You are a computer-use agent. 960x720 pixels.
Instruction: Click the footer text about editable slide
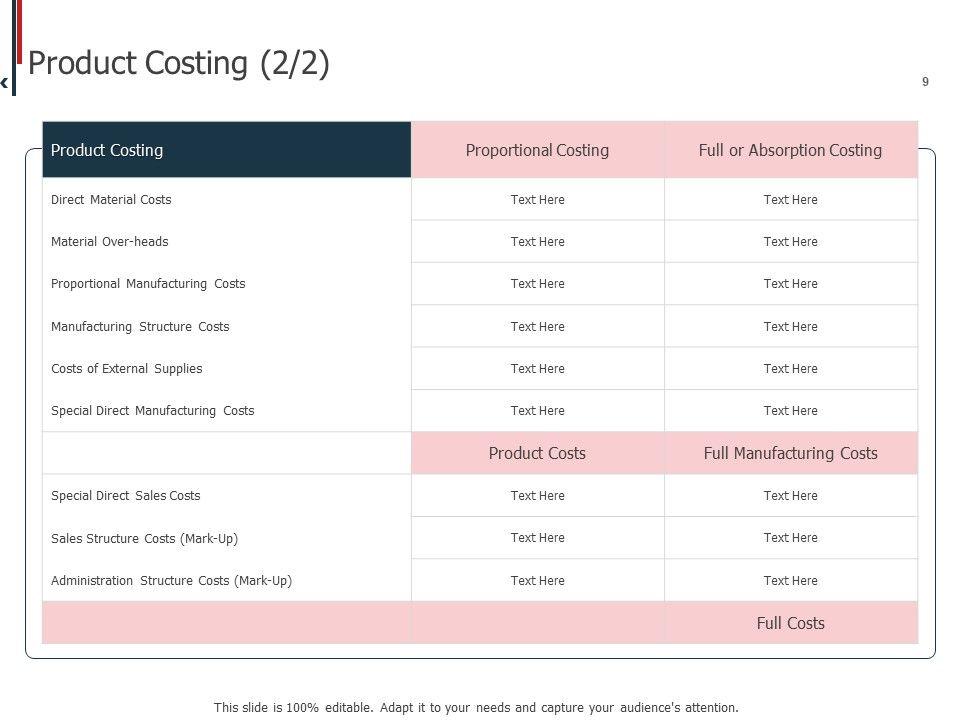[x=476, y=707]
